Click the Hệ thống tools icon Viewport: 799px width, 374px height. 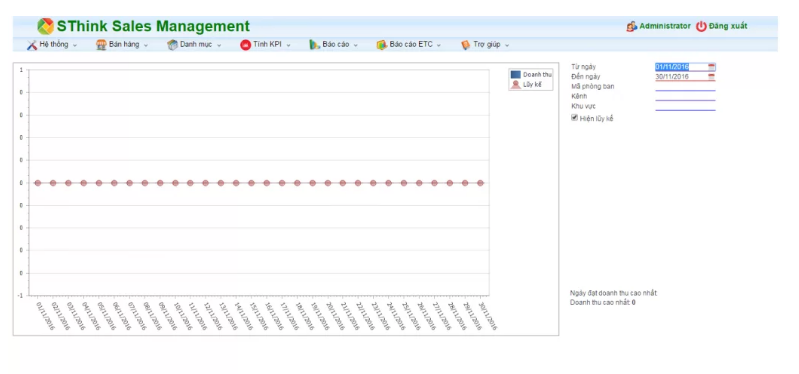click(x=32, y=45)
